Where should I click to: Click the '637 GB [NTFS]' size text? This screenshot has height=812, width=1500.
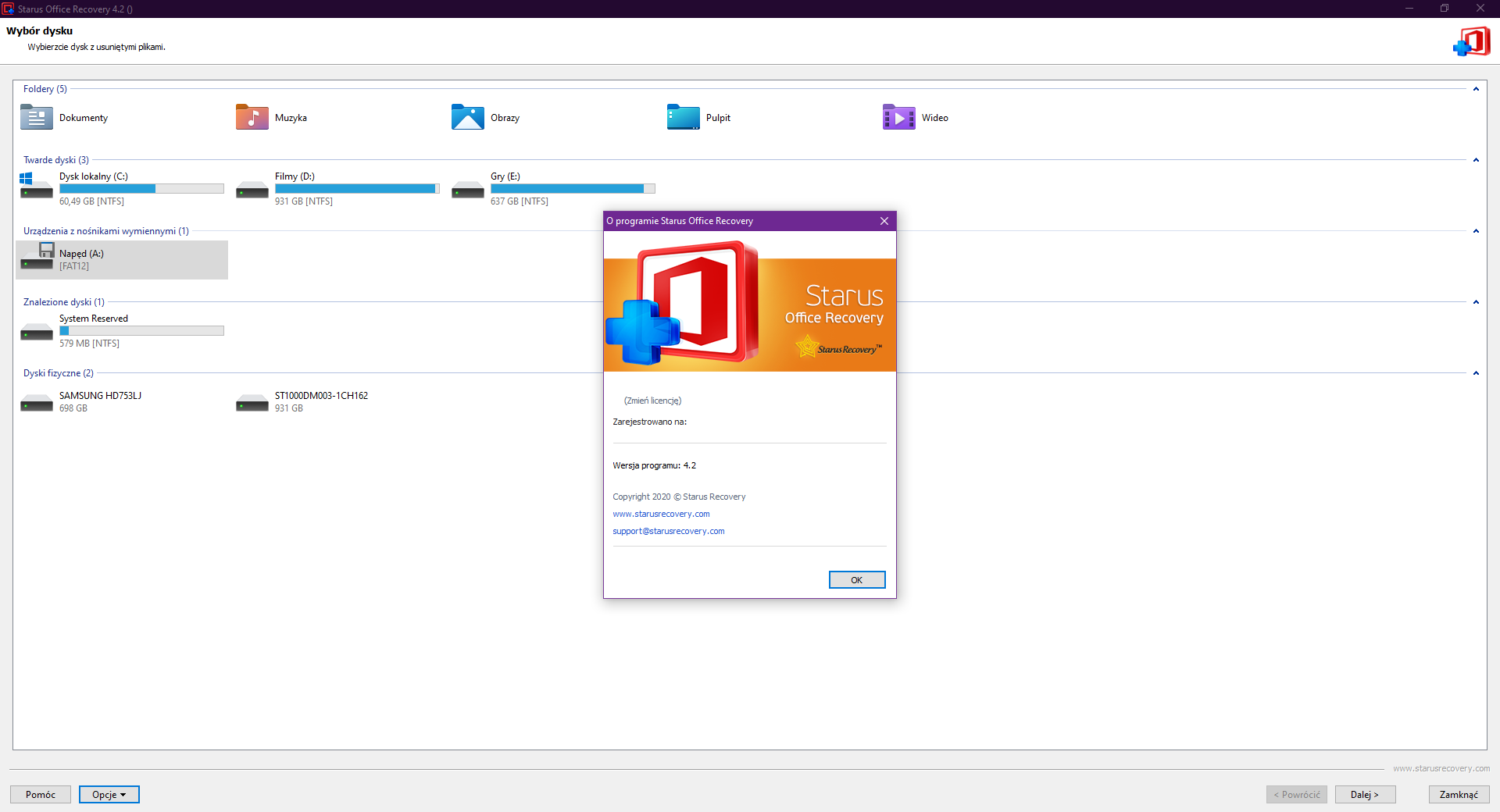pyautogui.click(x=520, y=201)
